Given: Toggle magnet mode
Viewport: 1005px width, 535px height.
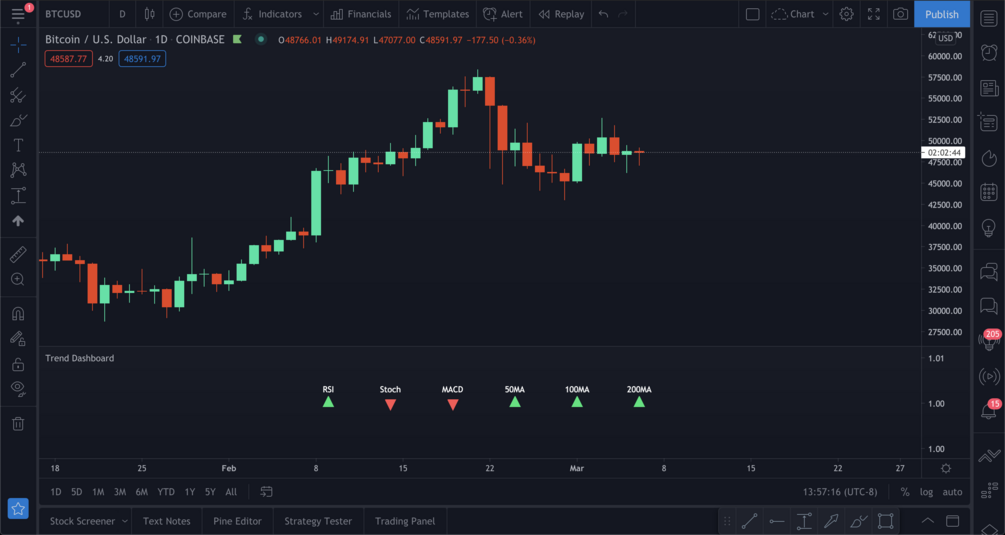Looking at the screenshot, I should (x=18, y=314).
